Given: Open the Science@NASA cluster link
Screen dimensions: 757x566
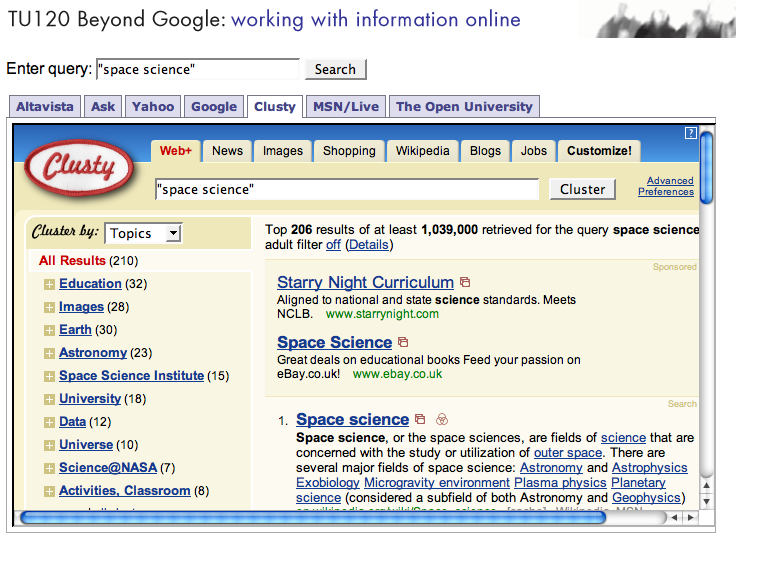Looking at the screenshot, I should (108, 468).
